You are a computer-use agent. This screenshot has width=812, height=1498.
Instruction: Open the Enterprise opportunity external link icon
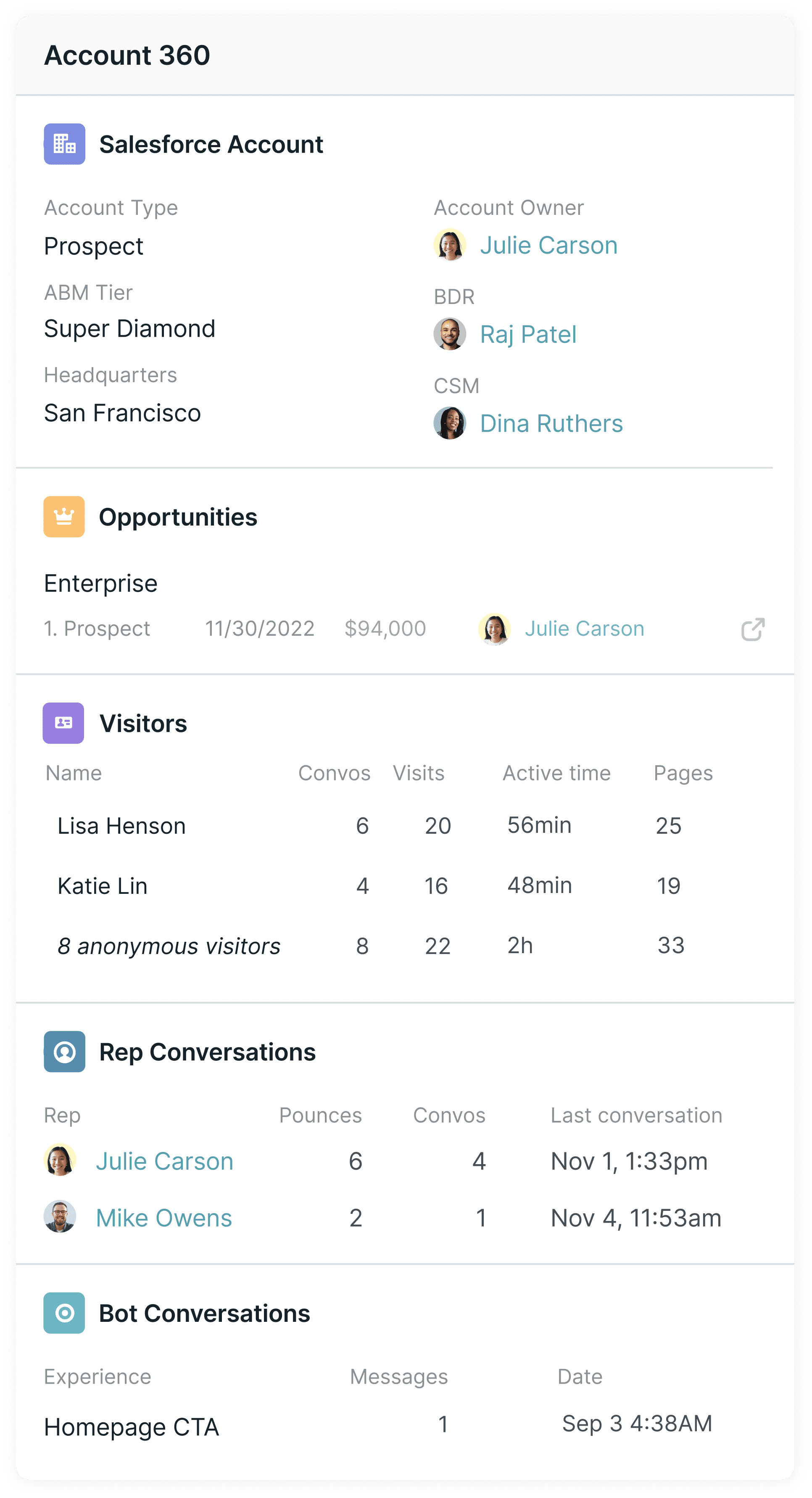point(753,629)
